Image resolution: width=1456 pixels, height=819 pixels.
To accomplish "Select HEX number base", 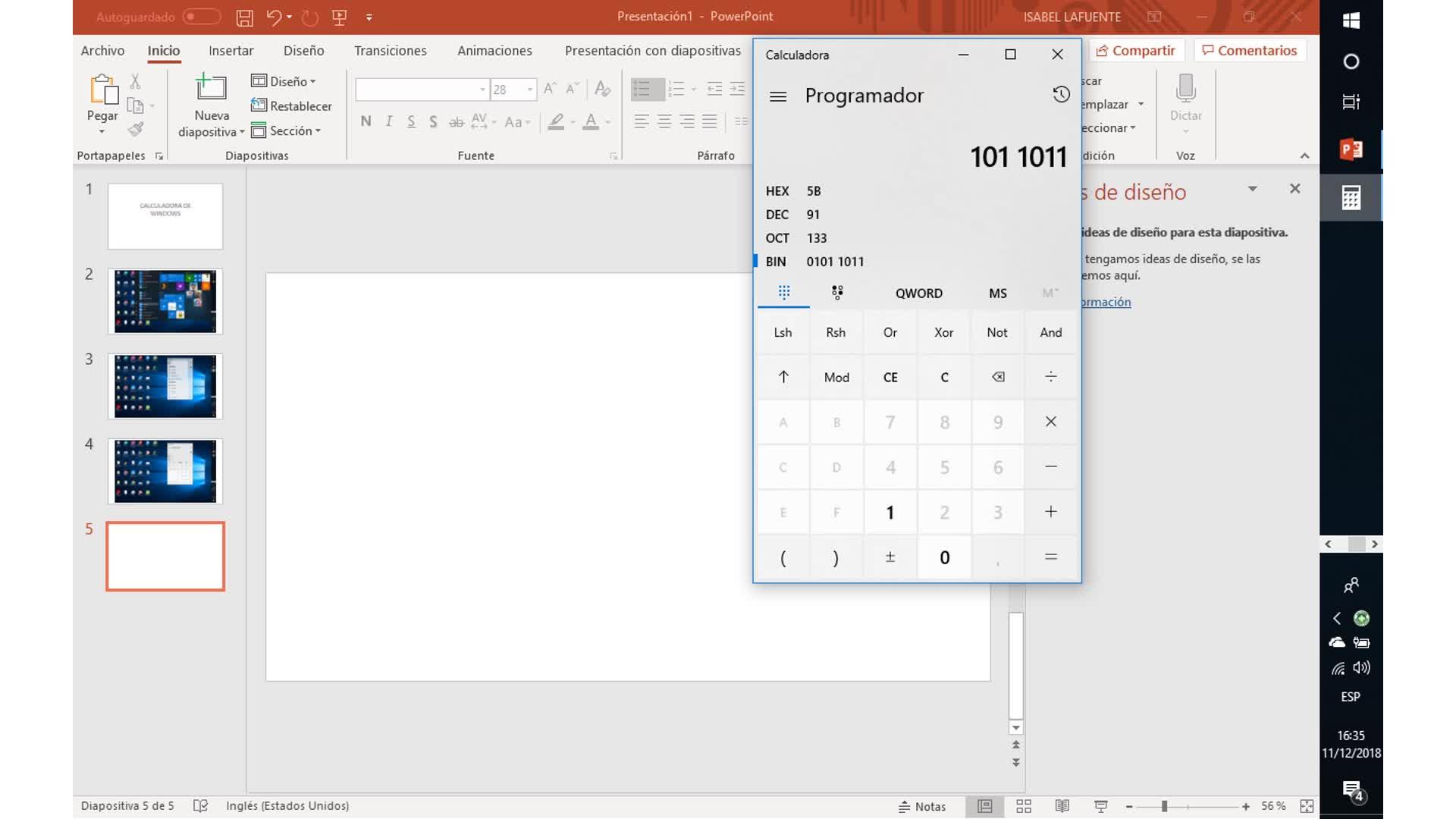I will (x=777, y=191).
